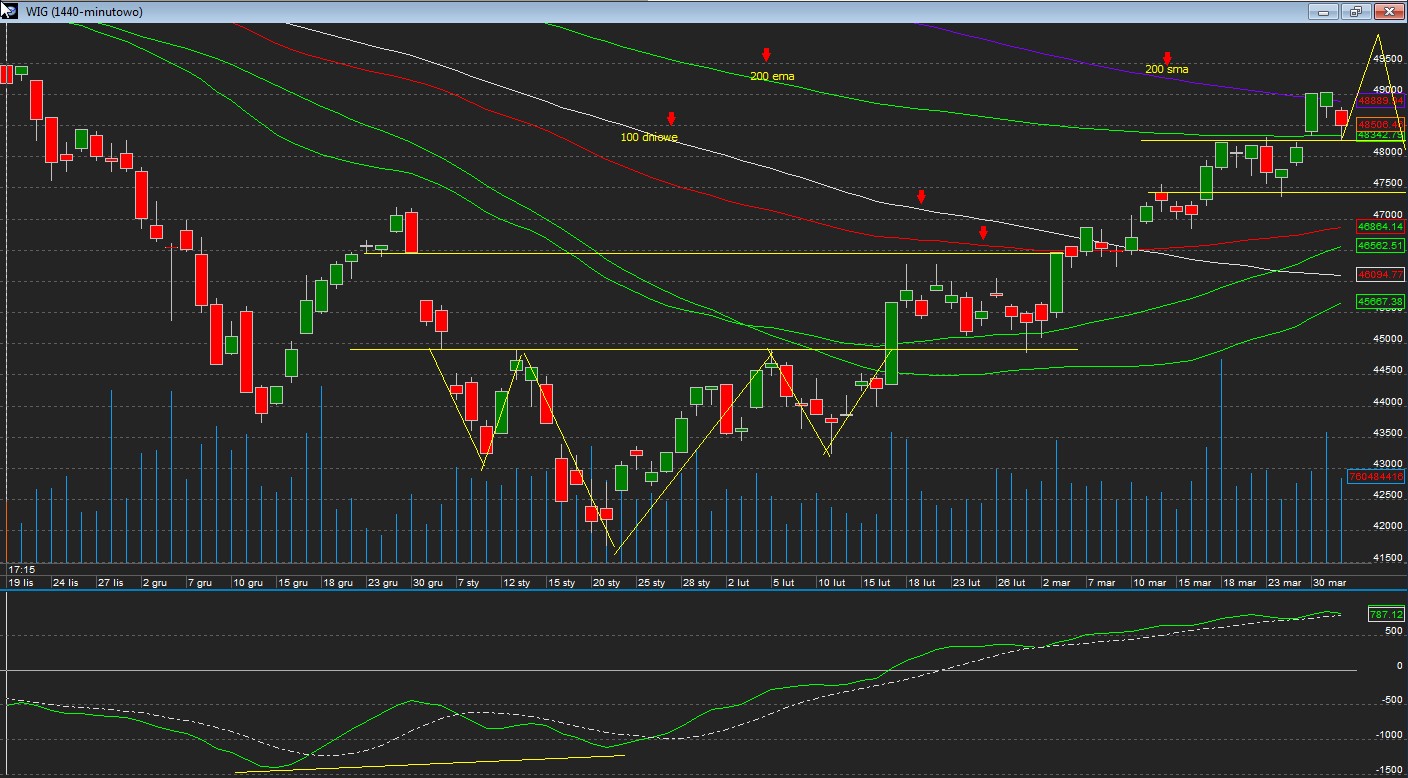
Task: Select the "200 ema" text annotation
Action: tap(771, 76)
